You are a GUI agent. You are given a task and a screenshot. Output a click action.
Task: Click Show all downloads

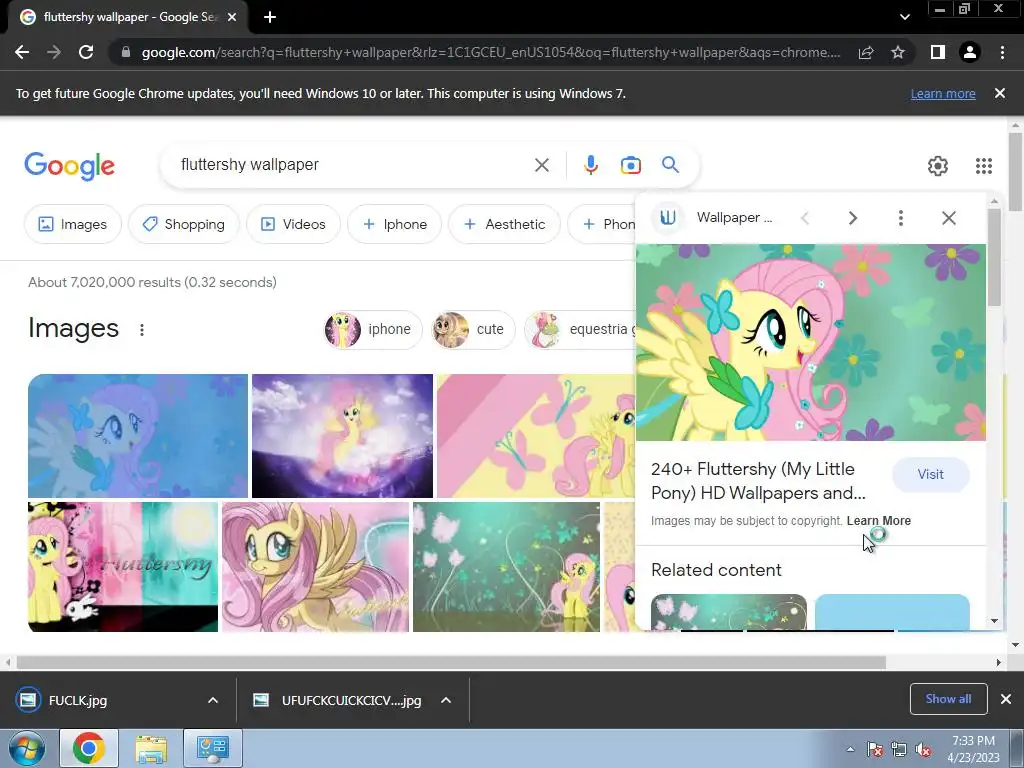948,699
